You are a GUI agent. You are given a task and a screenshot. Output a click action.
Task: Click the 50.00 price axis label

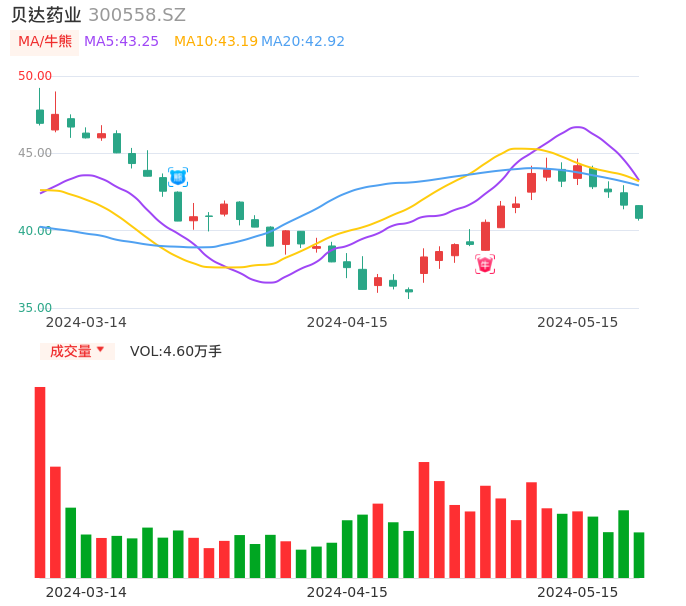coord(35,76)
